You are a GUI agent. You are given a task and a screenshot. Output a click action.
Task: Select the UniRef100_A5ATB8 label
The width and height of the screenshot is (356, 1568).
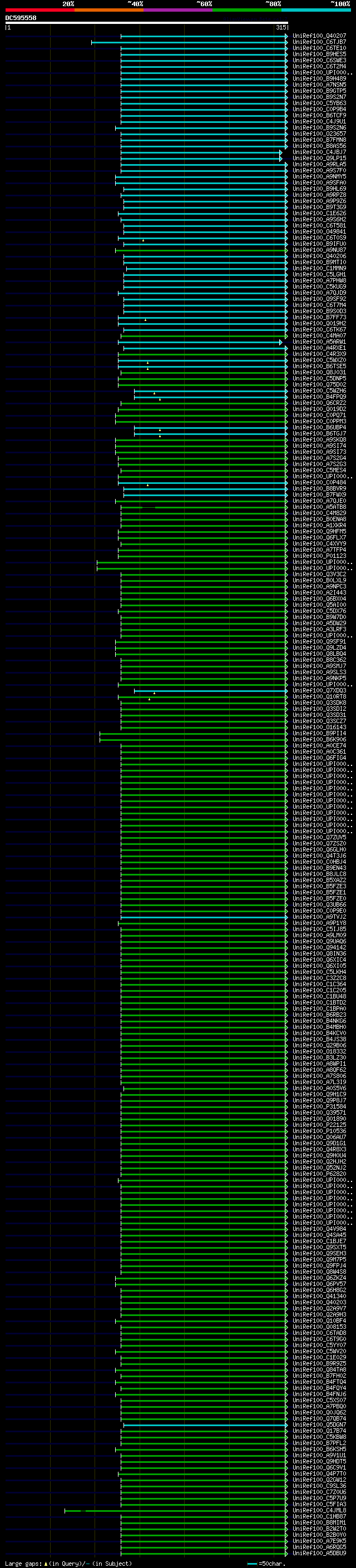[319, 507]
